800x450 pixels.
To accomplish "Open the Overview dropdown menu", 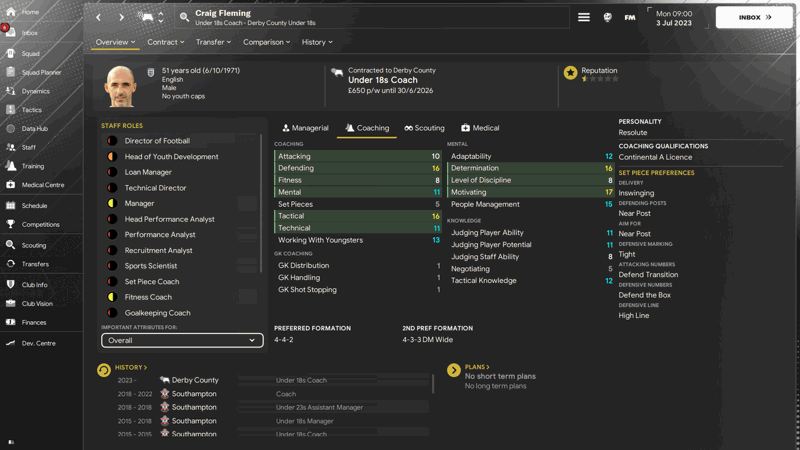I will click(116, 42).
